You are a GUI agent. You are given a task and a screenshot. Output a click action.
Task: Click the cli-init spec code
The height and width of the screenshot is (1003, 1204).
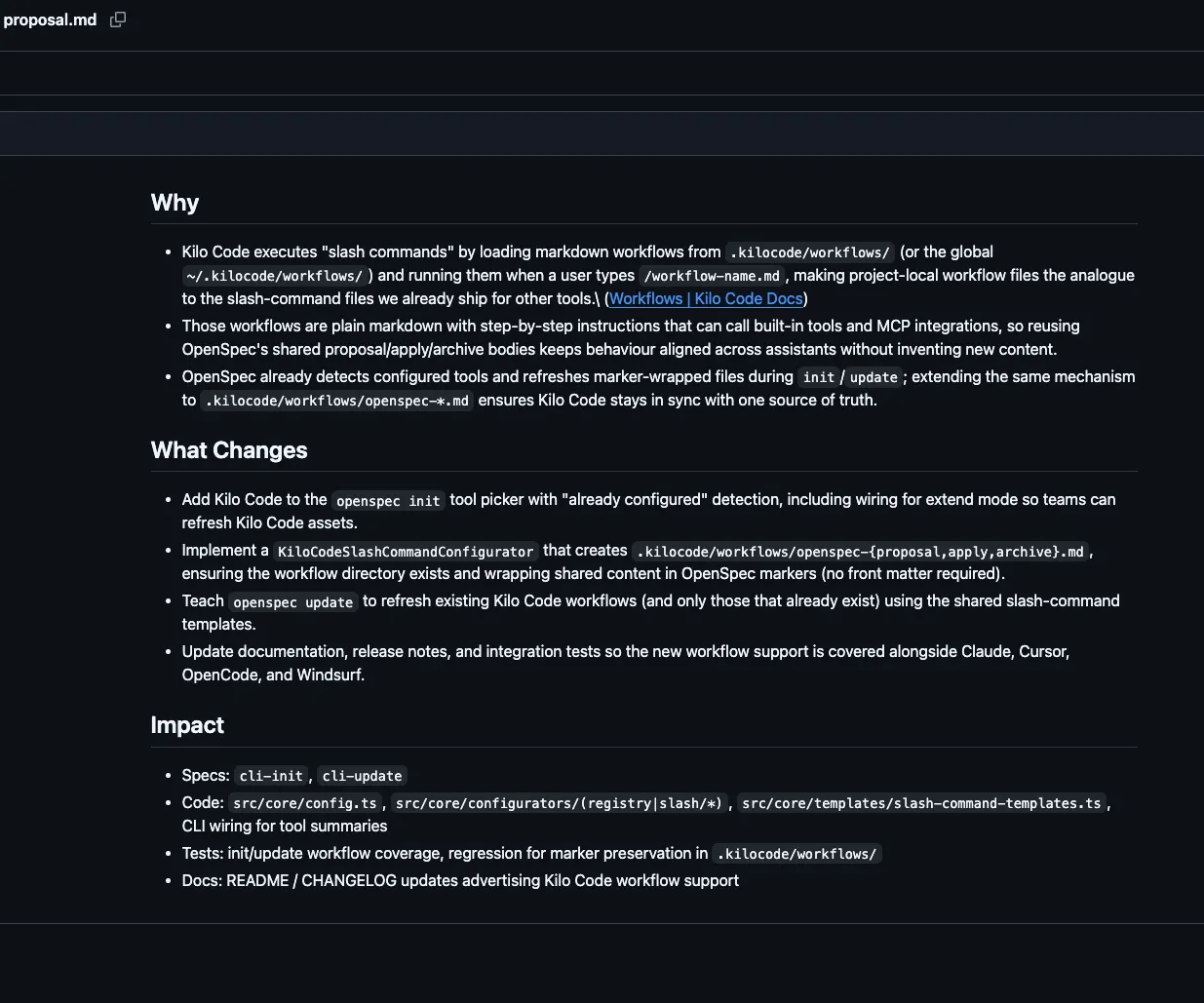(271, 776)
